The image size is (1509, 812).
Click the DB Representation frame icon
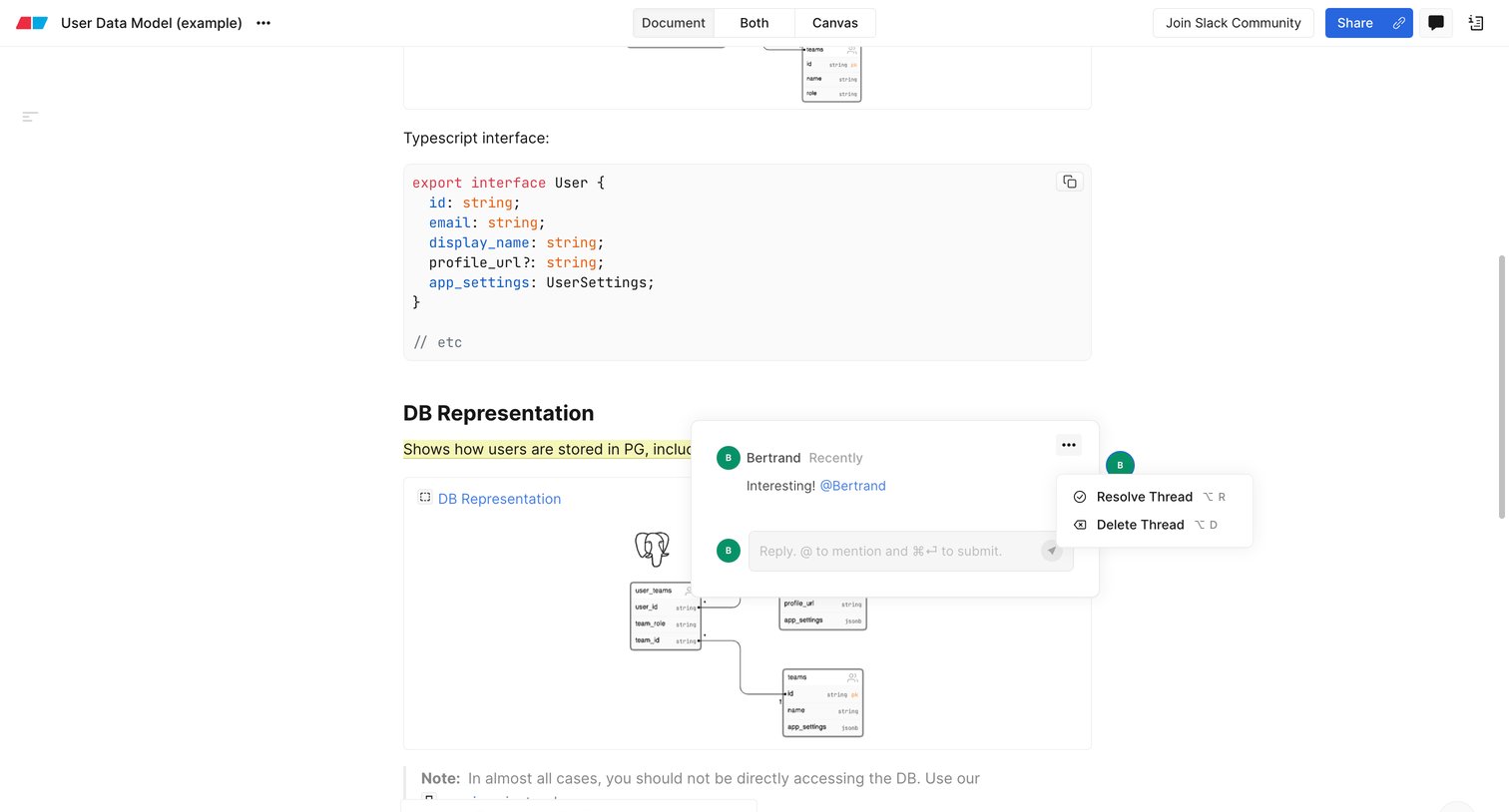tap(424, 498)
